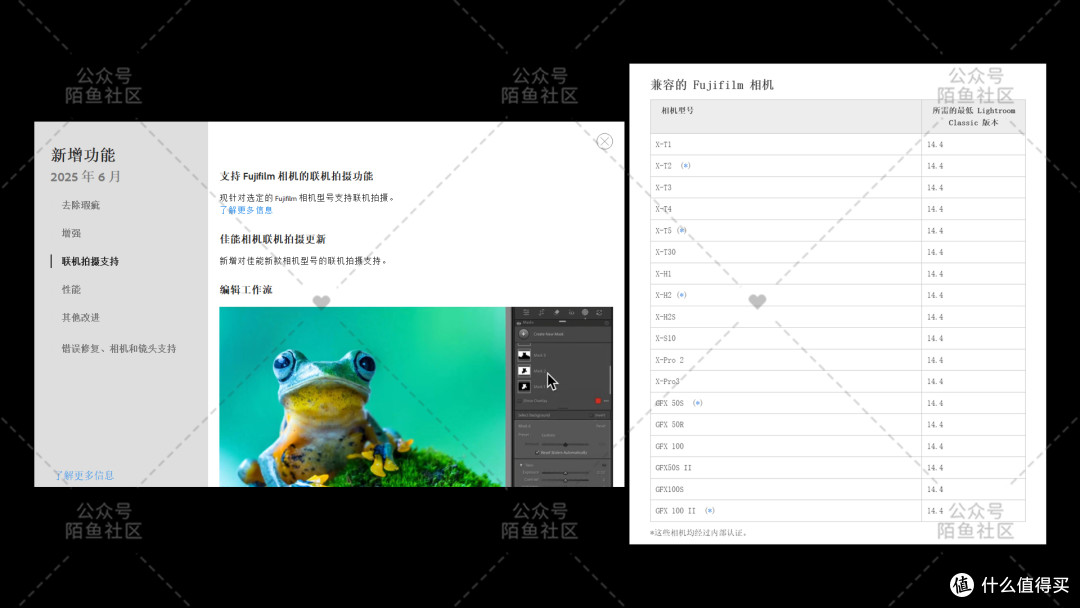
Task: Click the heading 支持 Fujifilm 相机的联机拍摄功能
Action: (296, 176)
